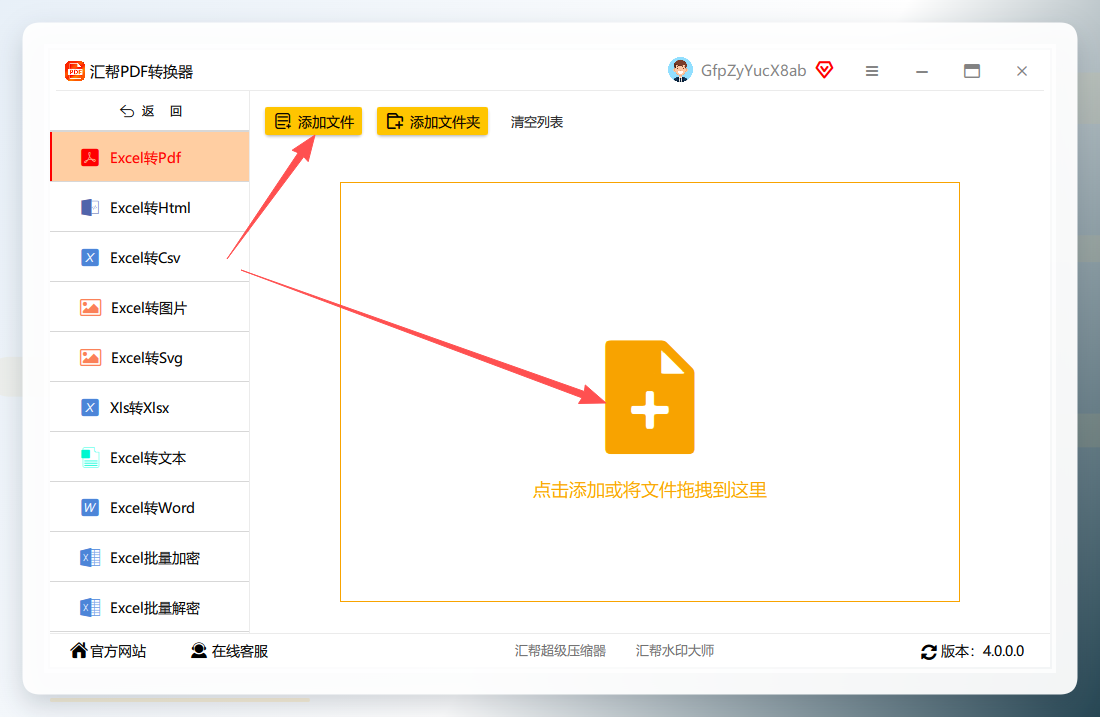
Task: Open the hamburger menu icon
Action: pyautogui.click(x=872, y=71)
